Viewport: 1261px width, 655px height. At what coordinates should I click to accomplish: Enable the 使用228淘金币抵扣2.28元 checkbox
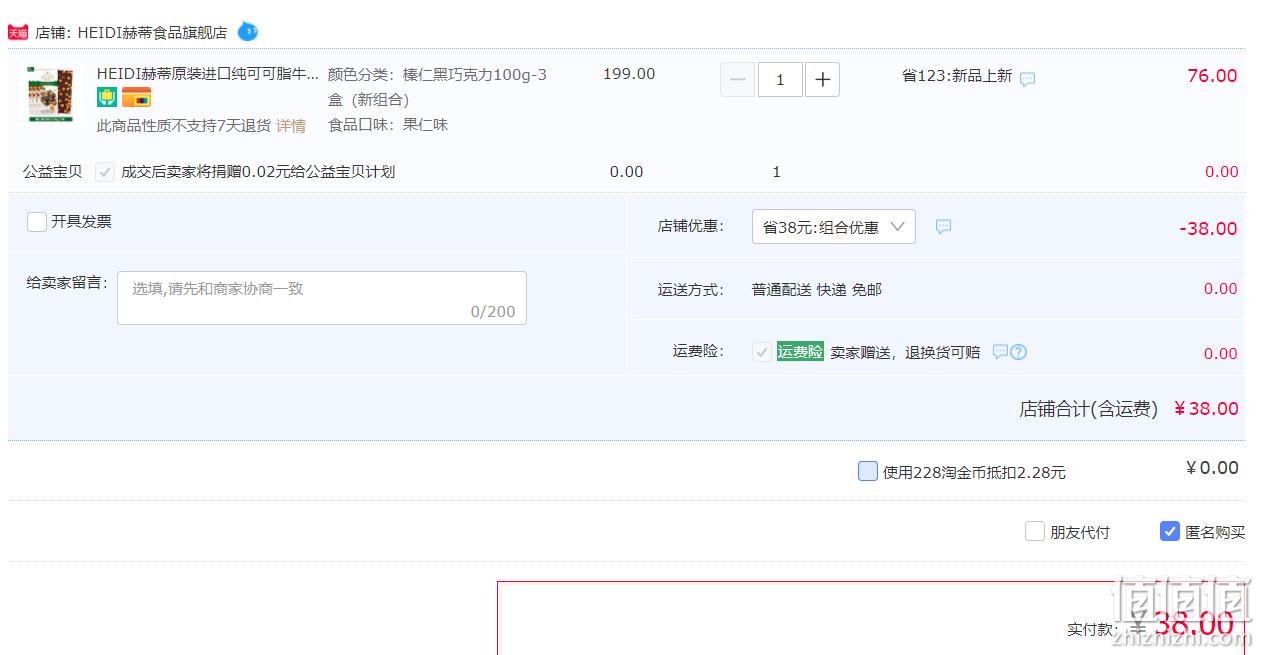pos(868,471)
